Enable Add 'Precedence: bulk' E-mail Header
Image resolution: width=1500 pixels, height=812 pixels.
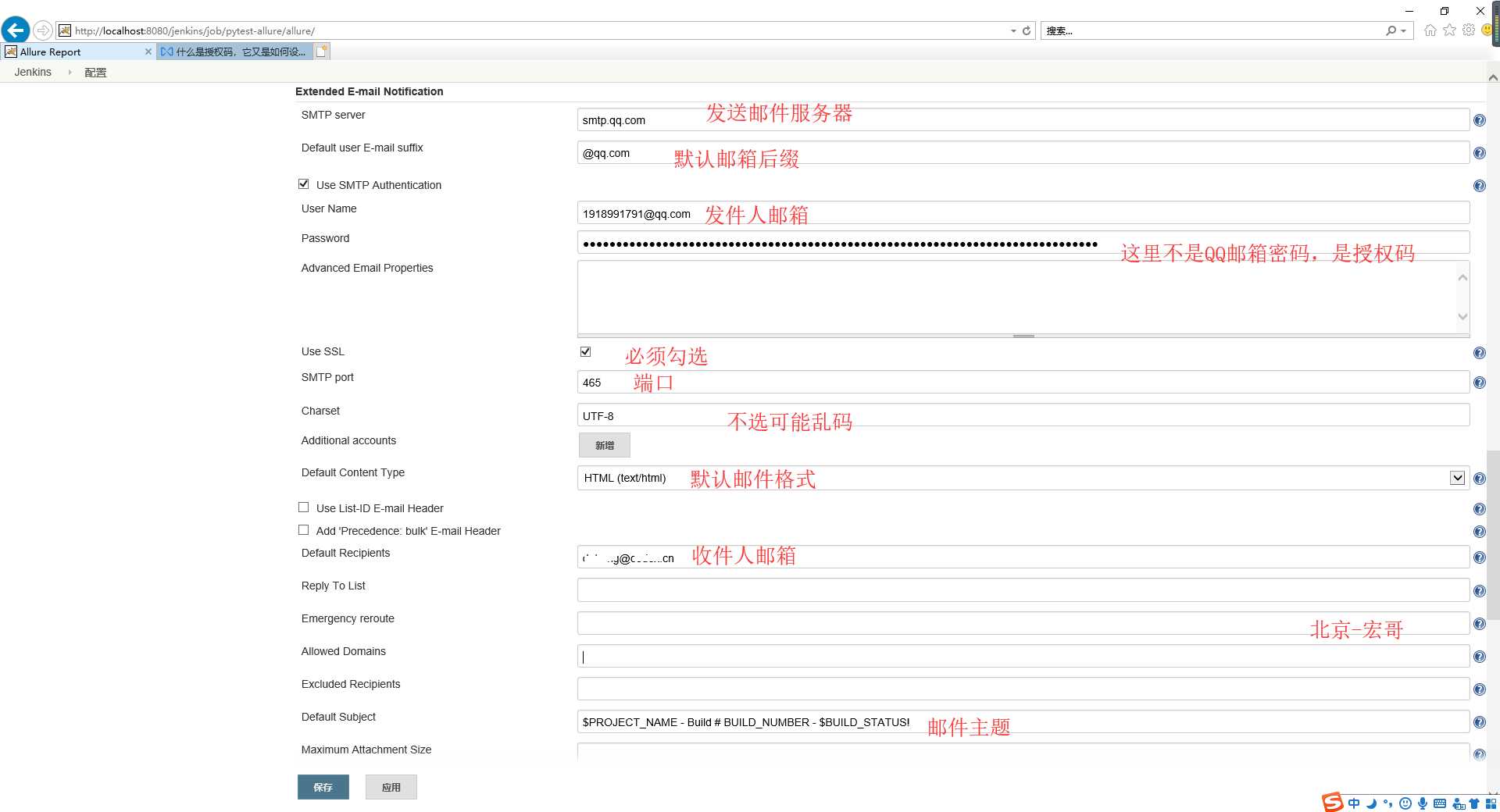[x=304, y=530]
